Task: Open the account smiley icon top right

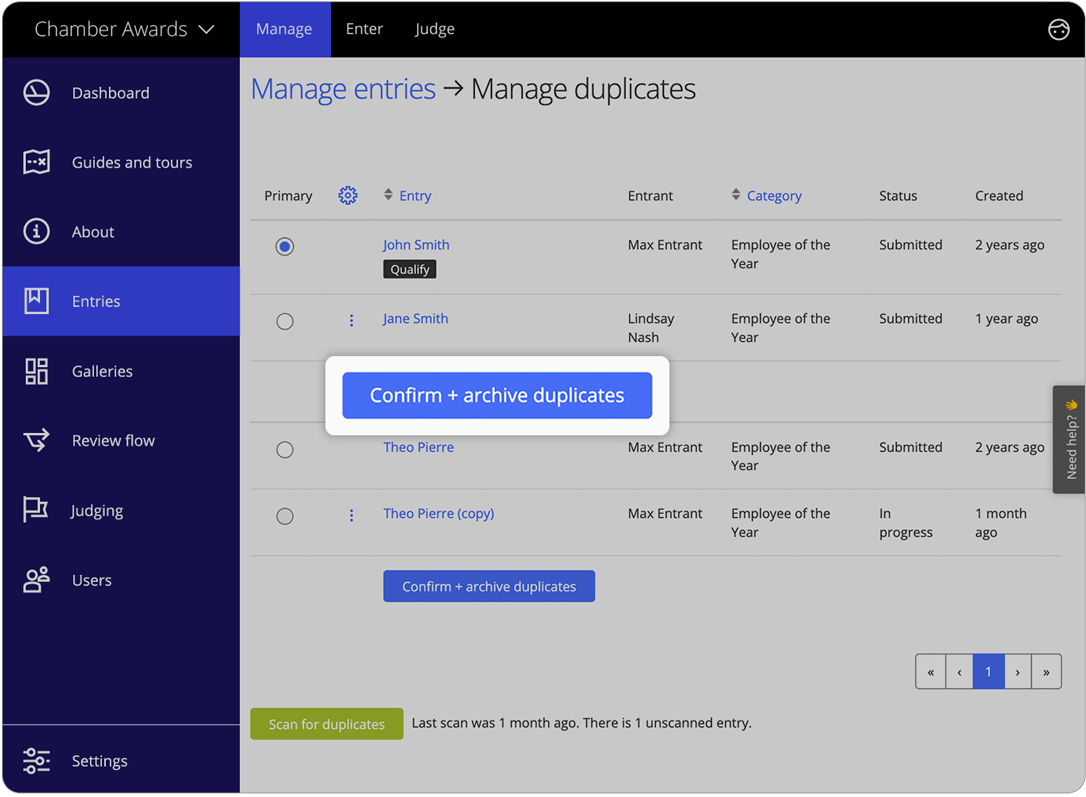Action: coord(1059,29)
